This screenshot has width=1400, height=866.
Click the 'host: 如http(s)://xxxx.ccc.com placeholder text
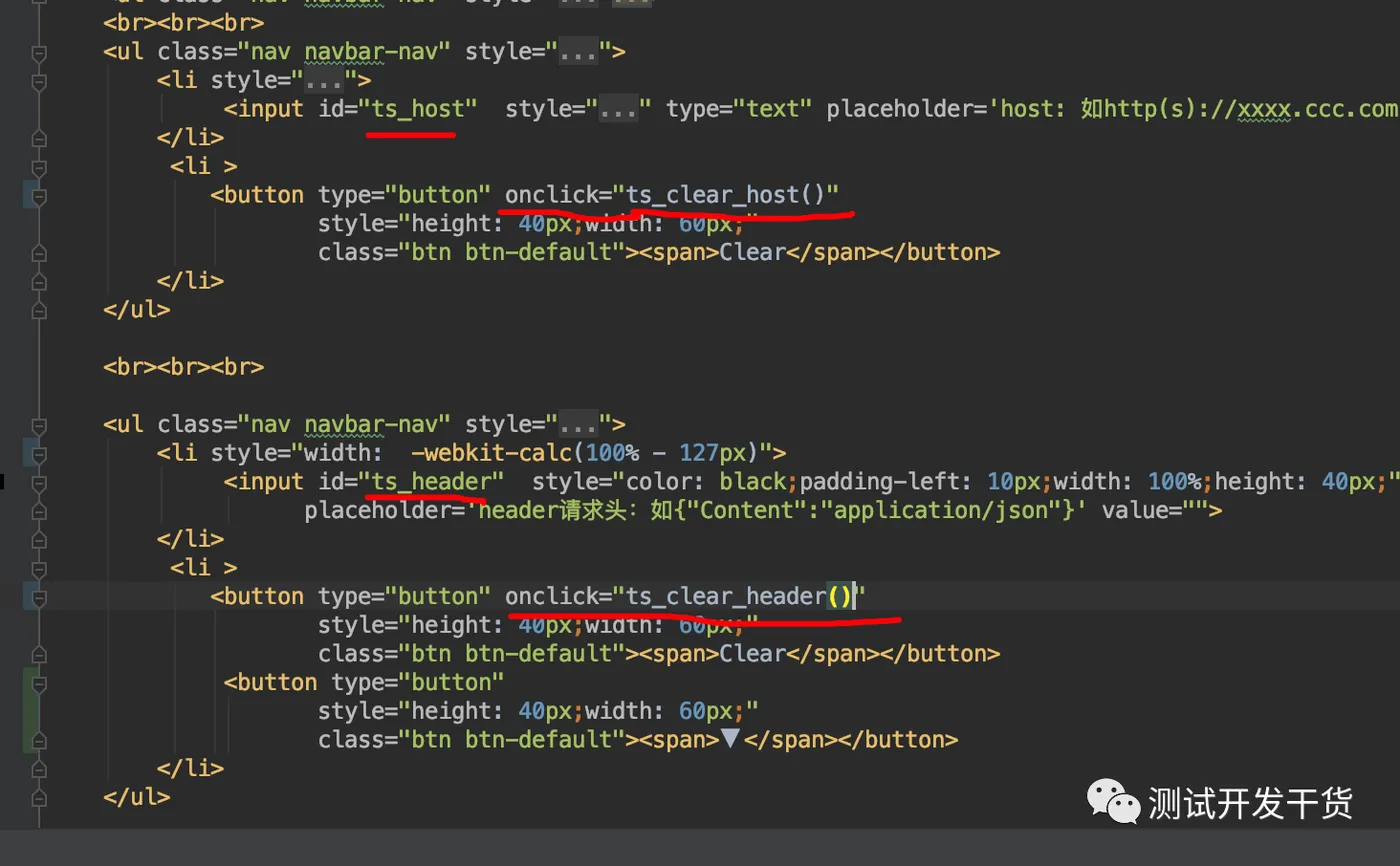tap(1192, 109)
